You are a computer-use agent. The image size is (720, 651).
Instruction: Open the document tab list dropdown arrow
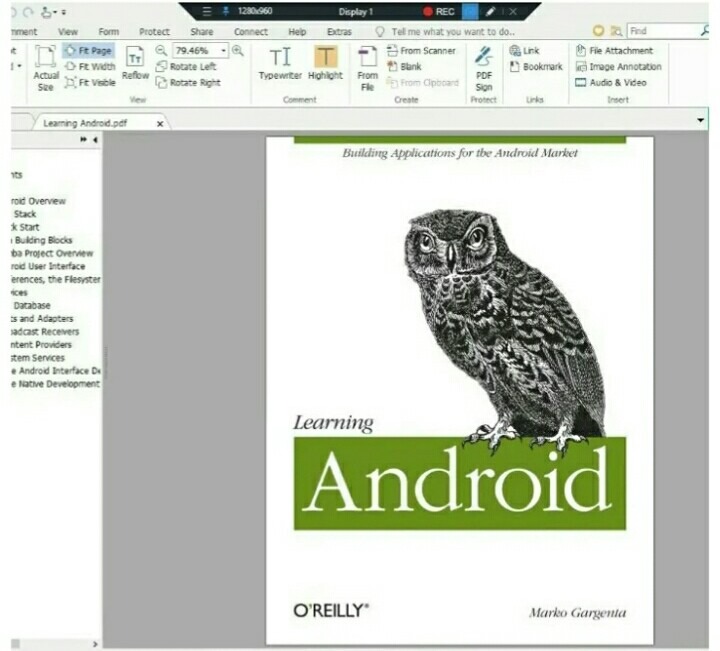(700, 120)
